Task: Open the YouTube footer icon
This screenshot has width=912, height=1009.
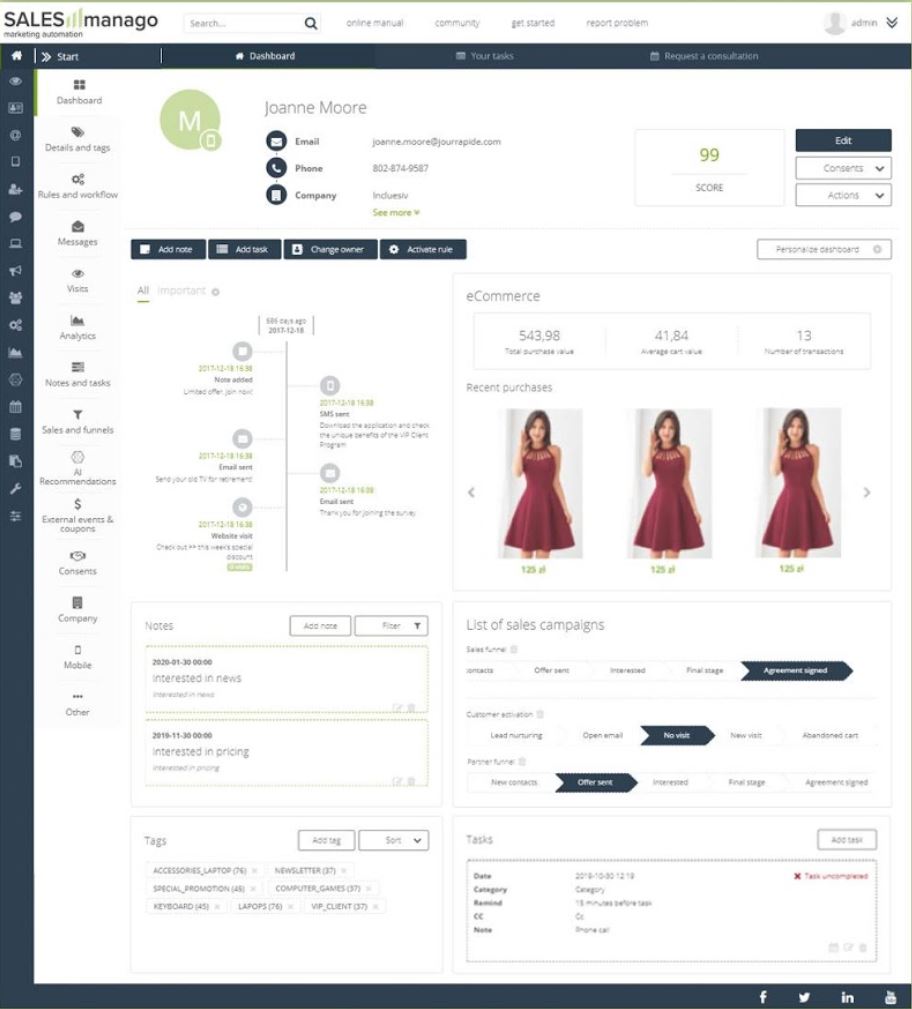Action: [890, 997]
